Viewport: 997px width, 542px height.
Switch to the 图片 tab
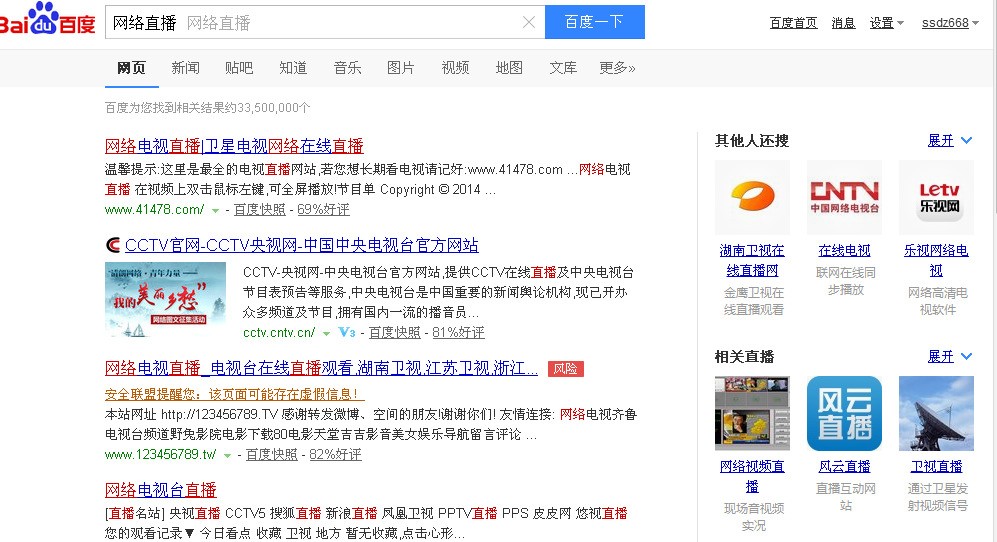(x=401, y=67)
